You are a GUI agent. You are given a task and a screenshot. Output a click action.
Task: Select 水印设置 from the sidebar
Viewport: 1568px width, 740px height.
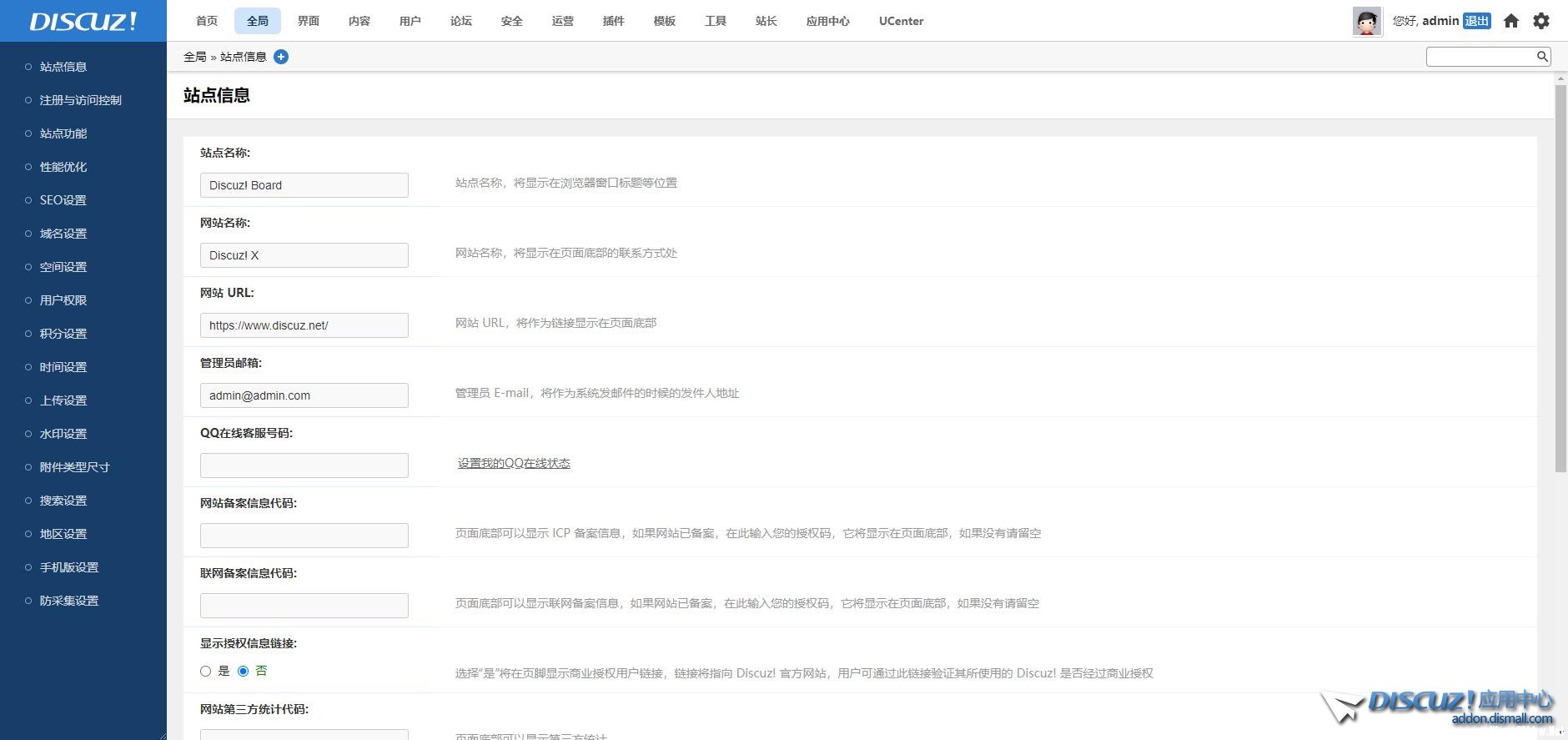63,434
